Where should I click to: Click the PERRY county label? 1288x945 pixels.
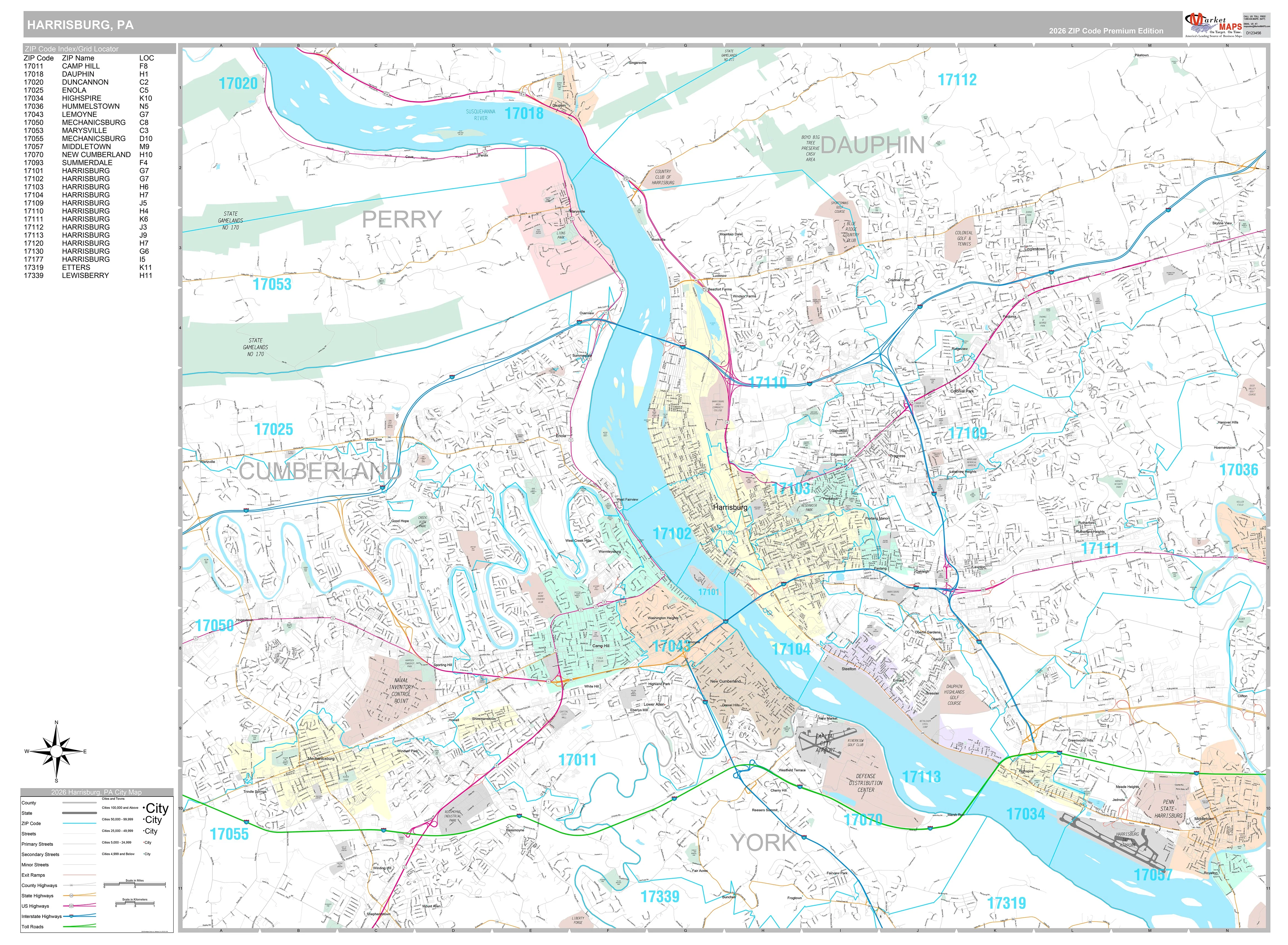coord(402,219)
